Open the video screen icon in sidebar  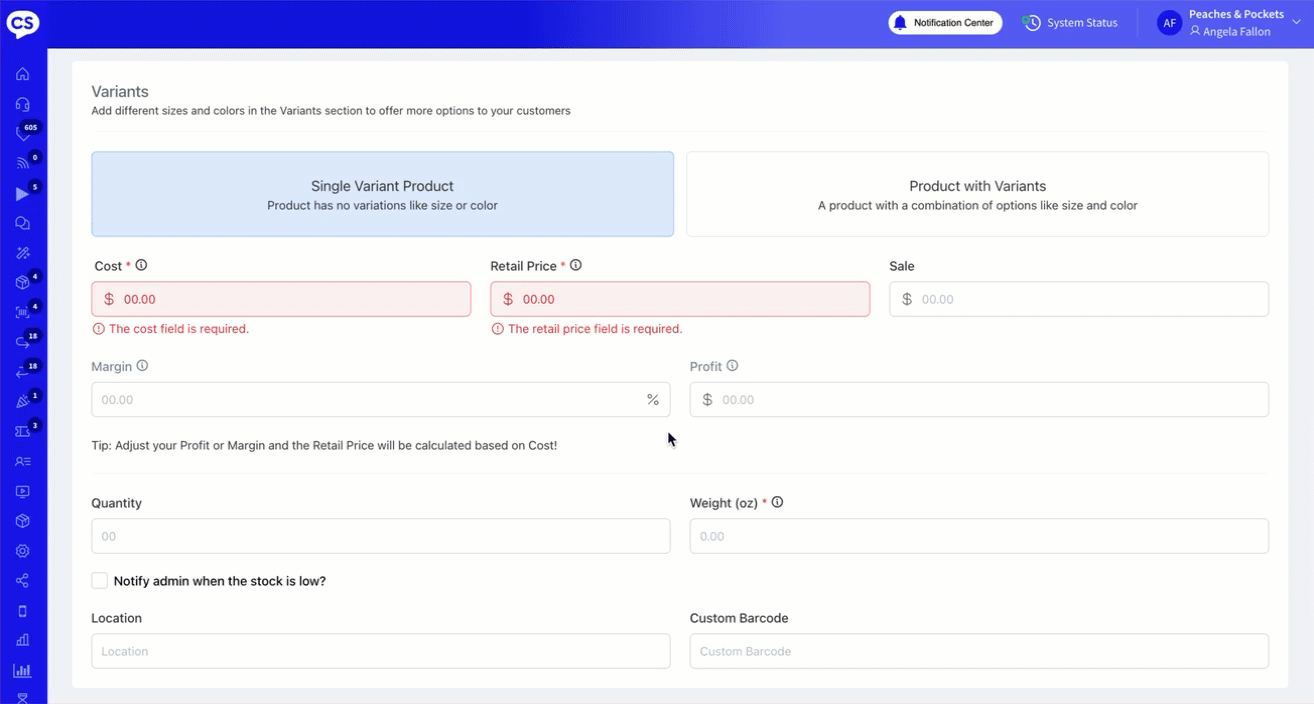point(23,491)
